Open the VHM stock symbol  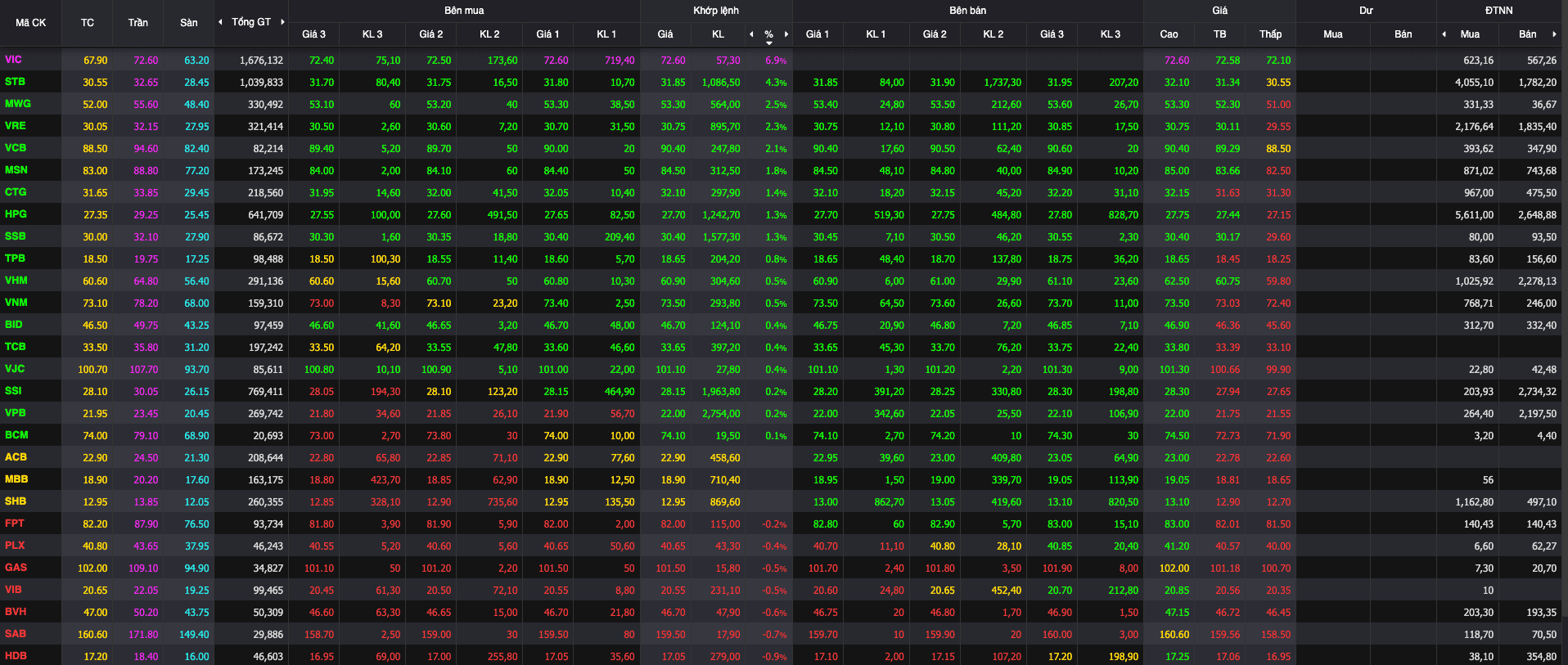[x=16, y=281]
